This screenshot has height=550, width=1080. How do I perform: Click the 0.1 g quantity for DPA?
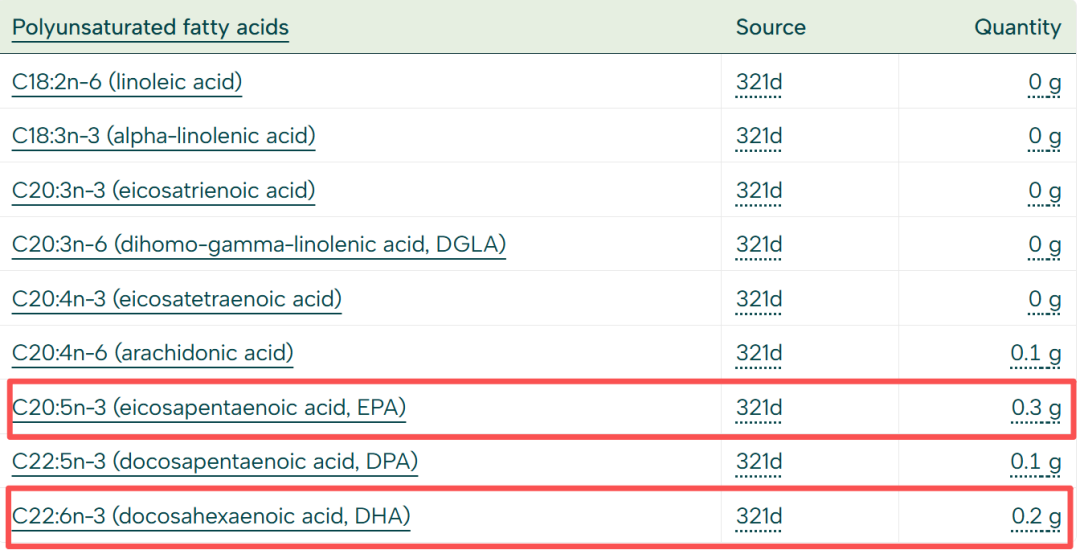[1035, 462]
